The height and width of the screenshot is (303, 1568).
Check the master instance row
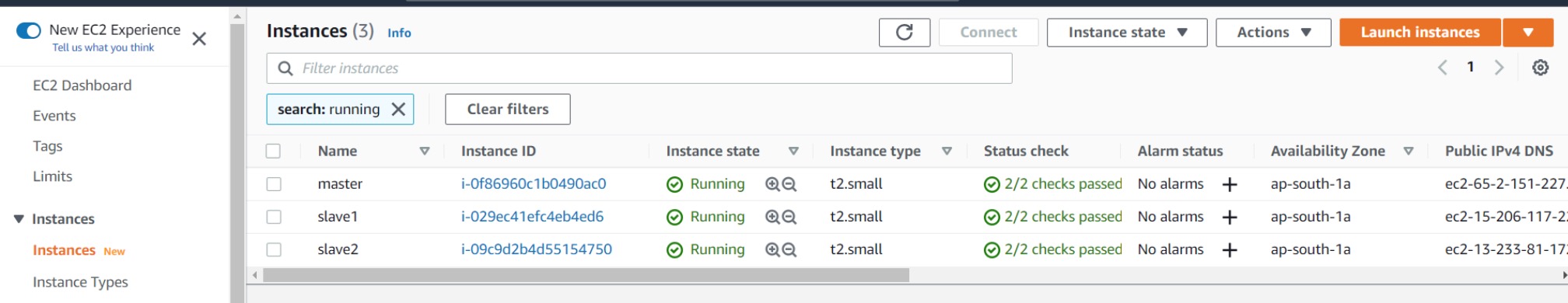273,184
